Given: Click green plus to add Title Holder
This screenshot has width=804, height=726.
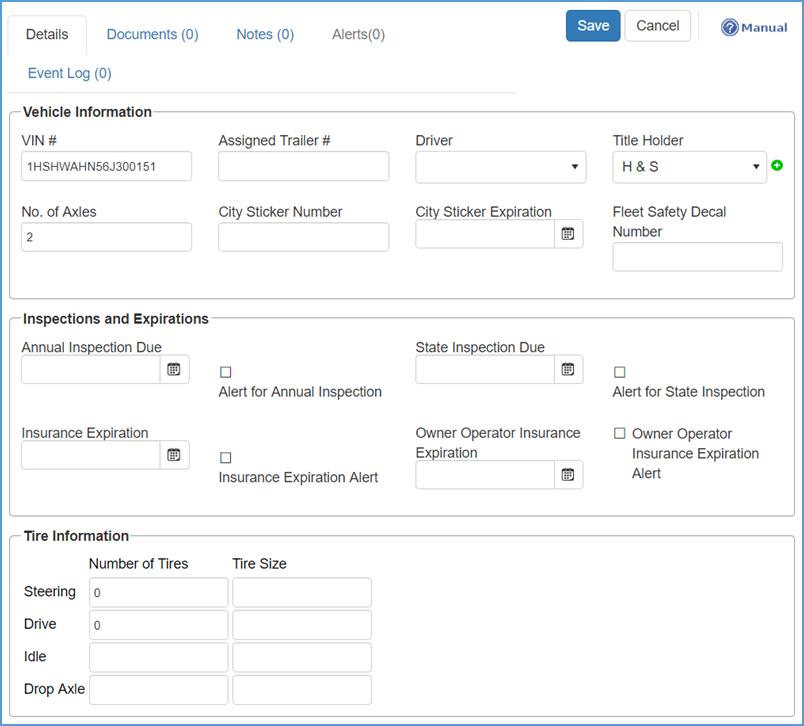Looking at the screenshot, I should [x=777, y=166].
